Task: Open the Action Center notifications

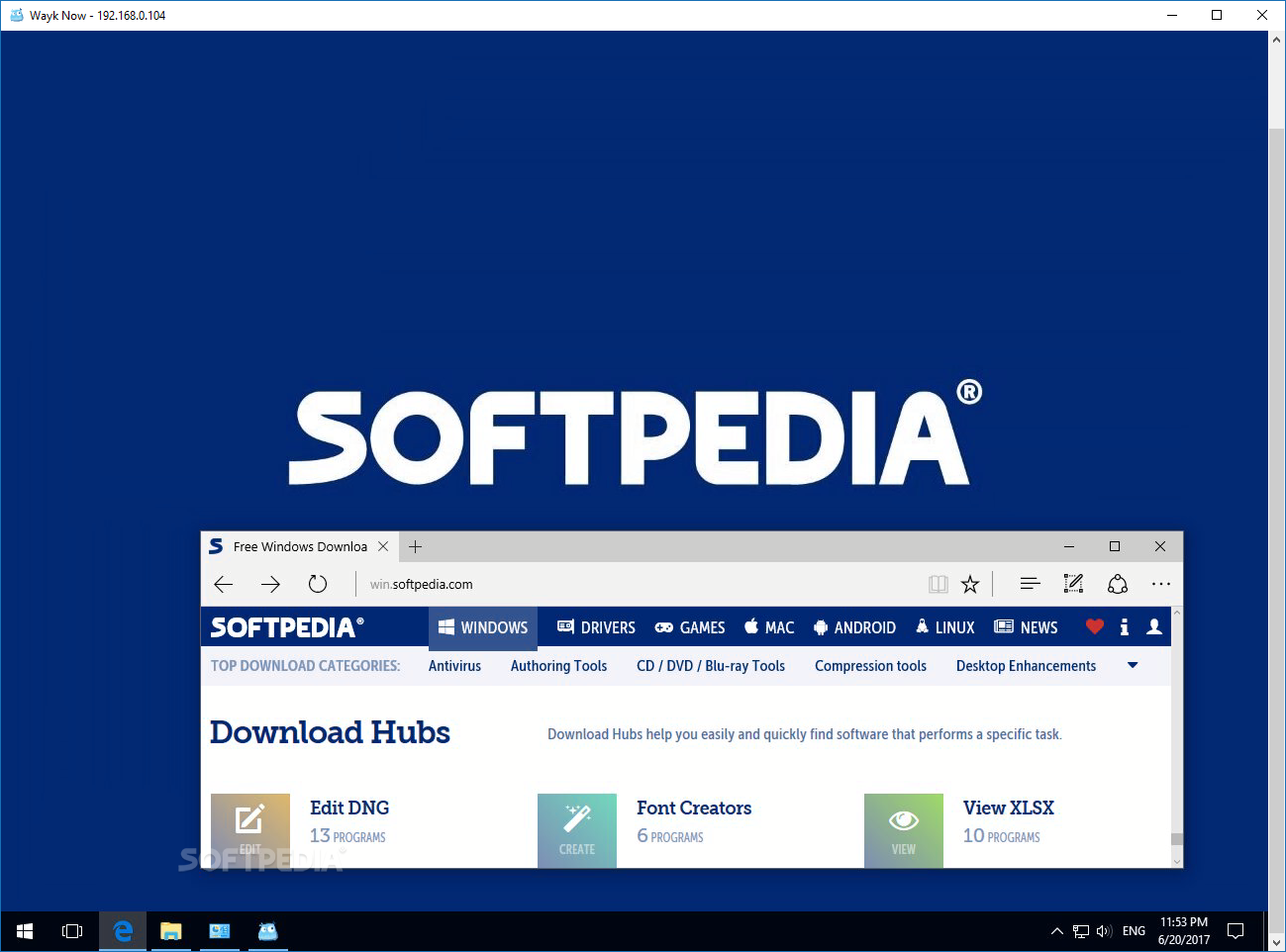Action: pyautogui.click(x=1236, y=931)
